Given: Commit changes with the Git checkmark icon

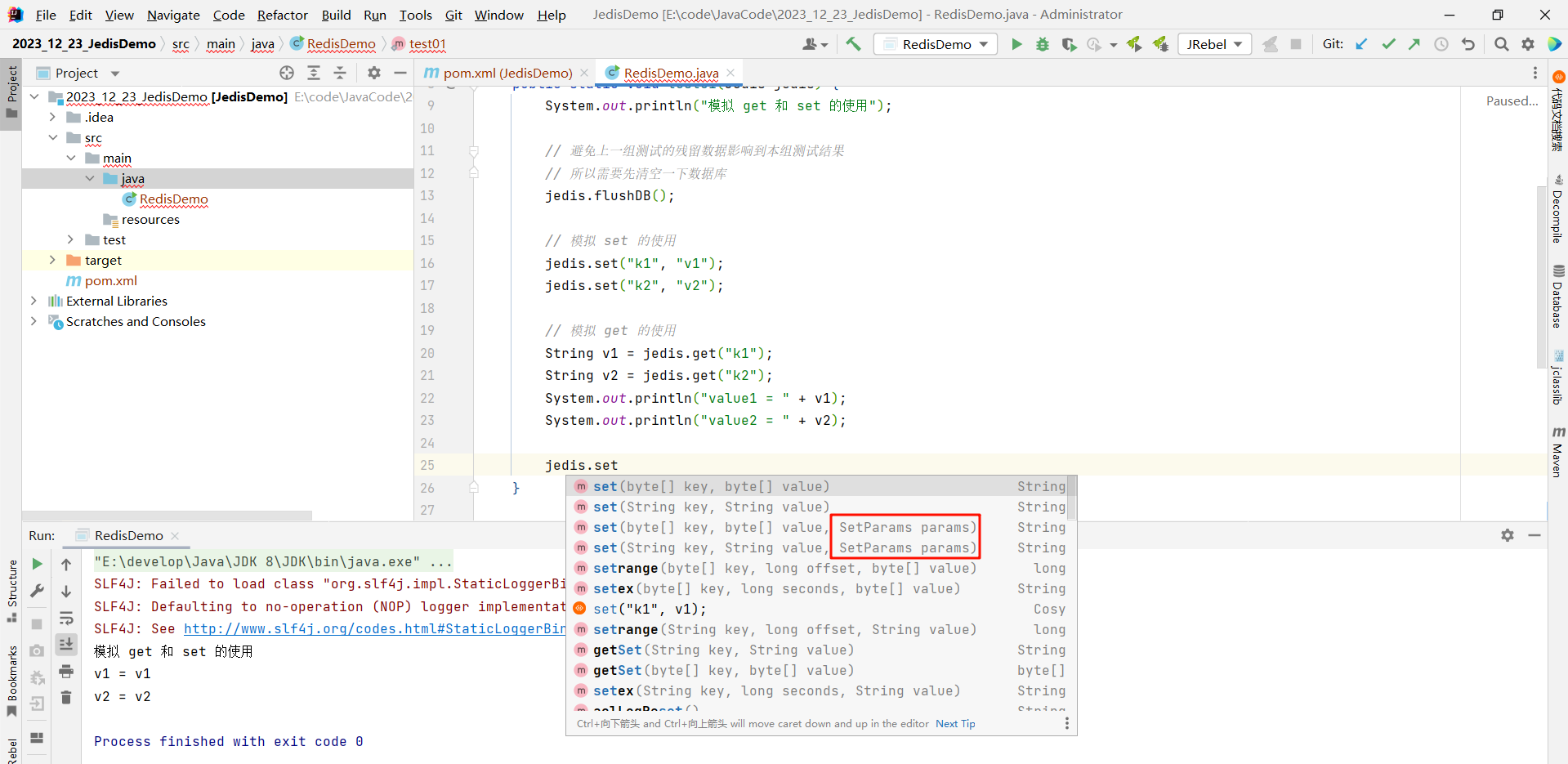Looking at the screenshot, I should coord(1388,44).
